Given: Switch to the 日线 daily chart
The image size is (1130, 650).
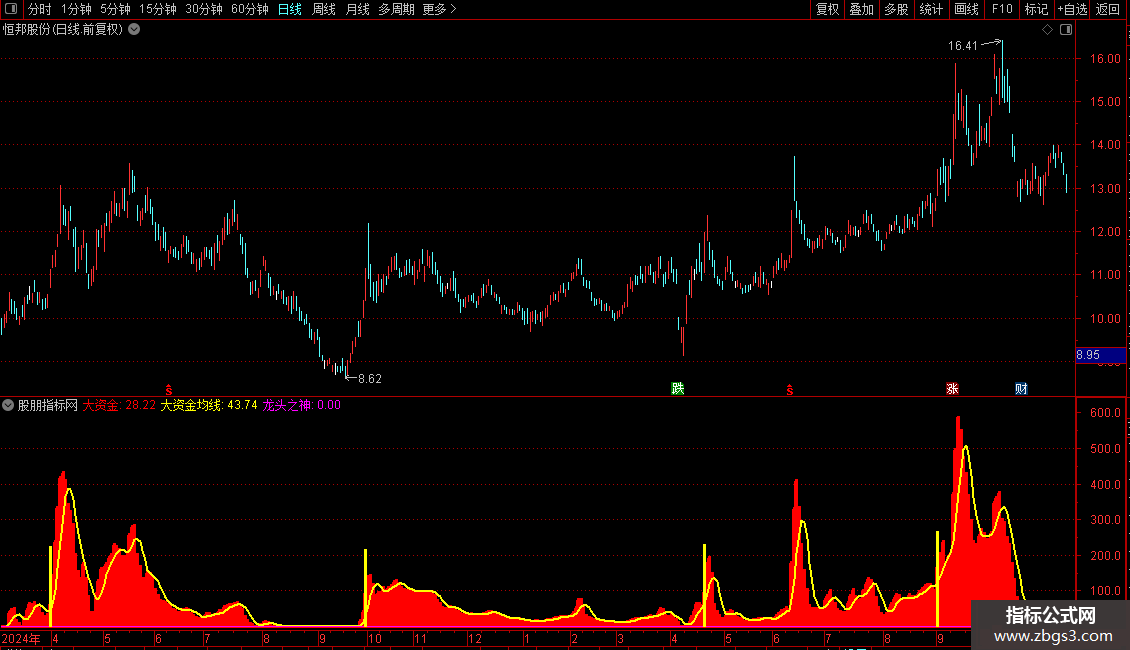Looking at the screenshot, I should [x=290, y=9].
